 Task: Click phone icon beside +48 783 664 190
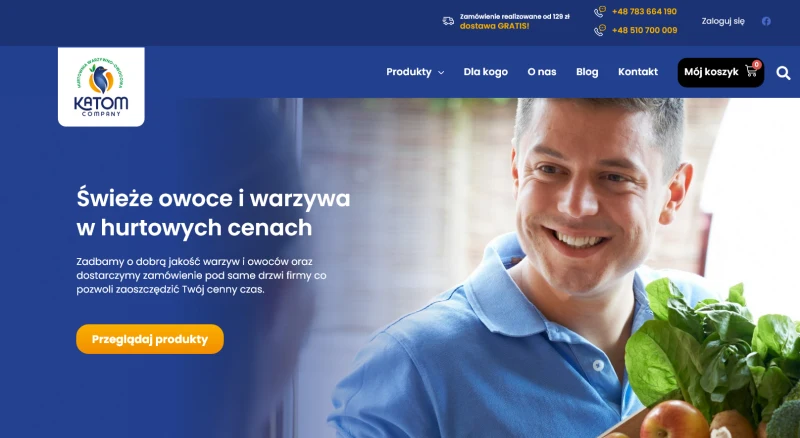tap(600, 12)
